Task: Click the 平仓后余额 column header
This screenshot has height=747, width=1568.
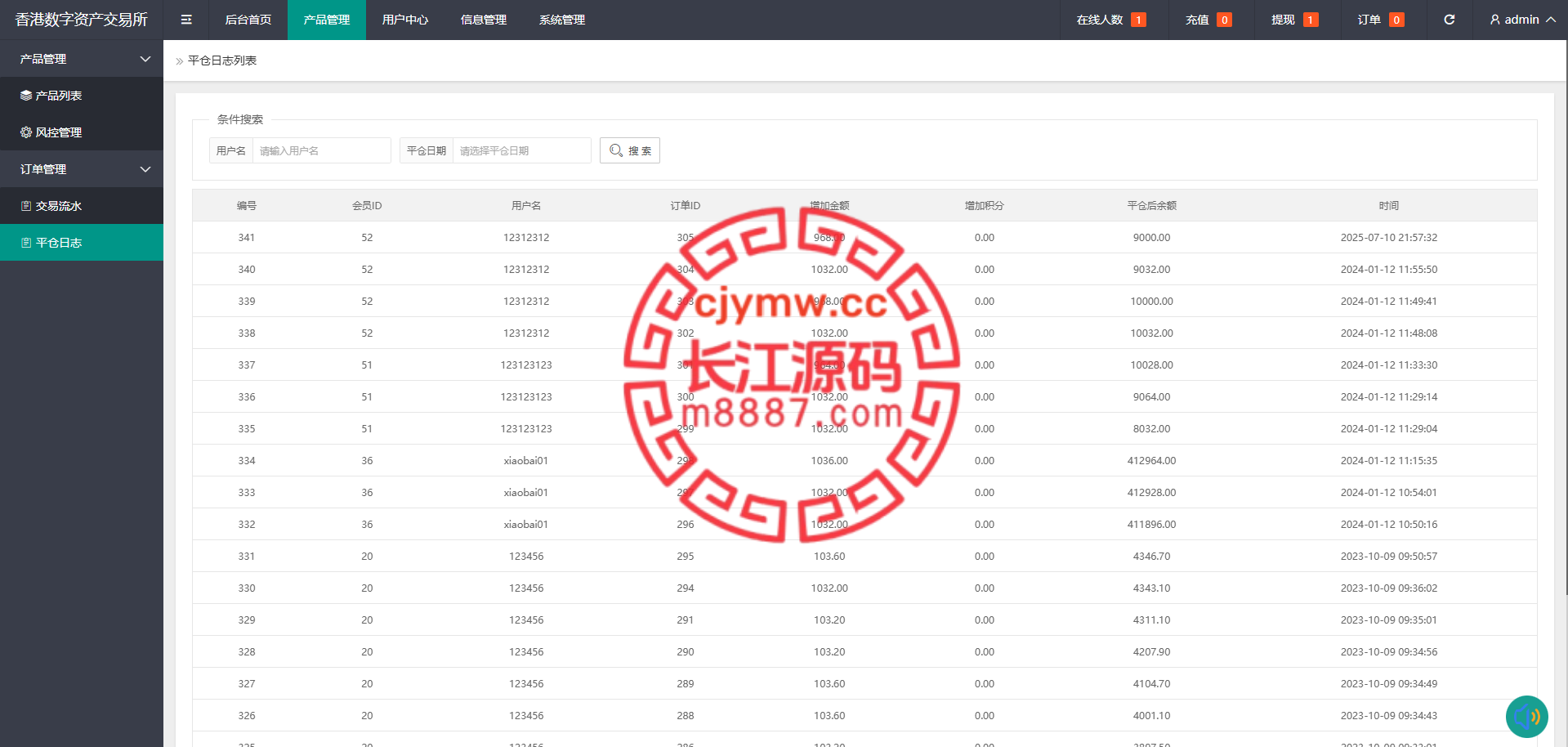Action: [x=1151, y=206]
